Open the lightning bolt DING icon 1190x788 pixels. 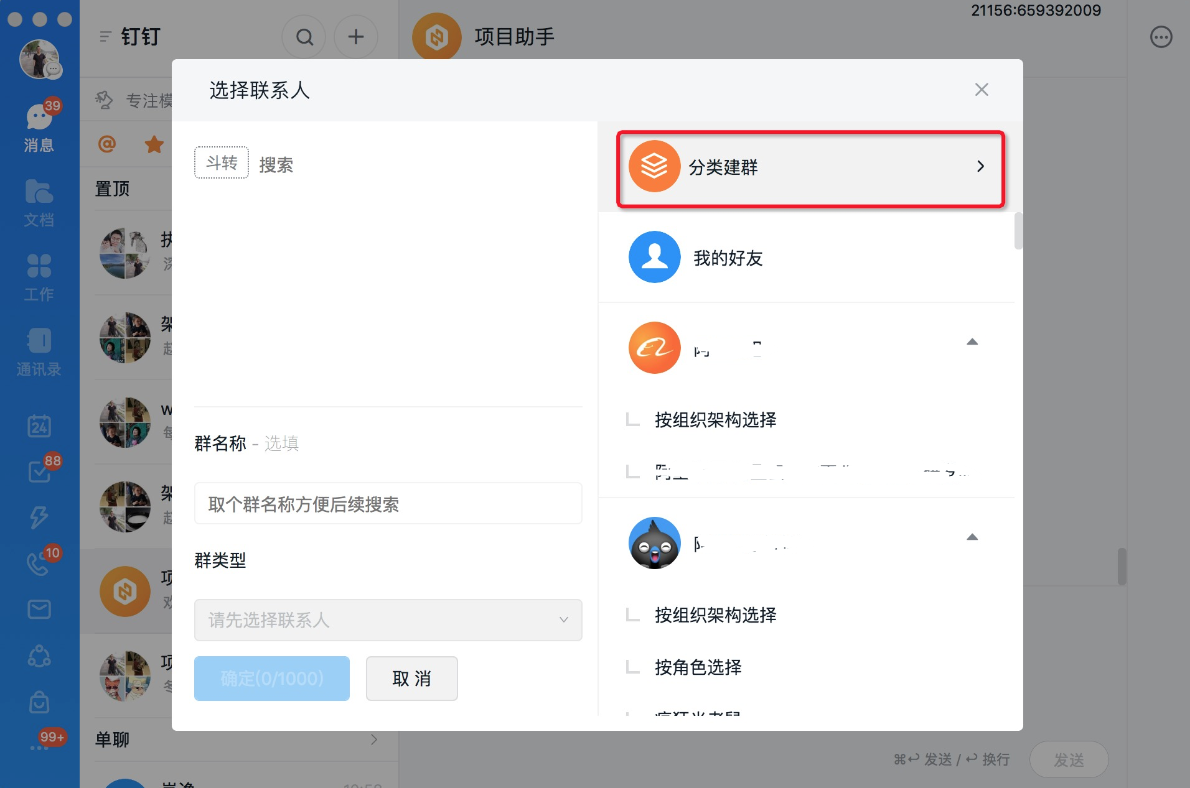pyautogui.click(x=39, y=517)
